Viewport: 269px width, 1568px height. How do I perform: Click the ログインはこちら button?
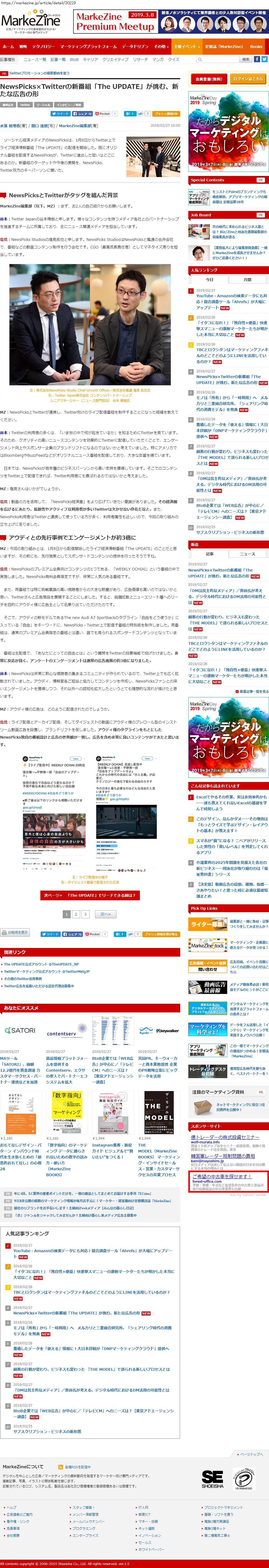click(248, 79)
